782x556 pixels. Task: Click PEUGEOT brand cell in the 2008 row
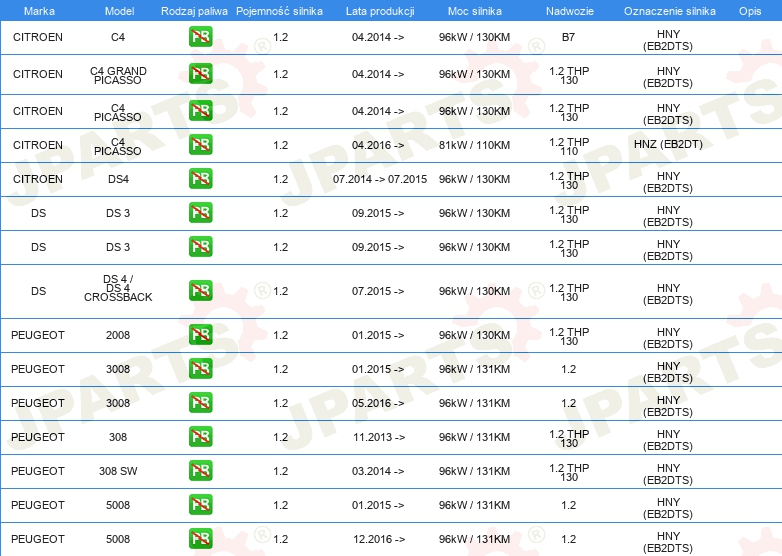38,335
